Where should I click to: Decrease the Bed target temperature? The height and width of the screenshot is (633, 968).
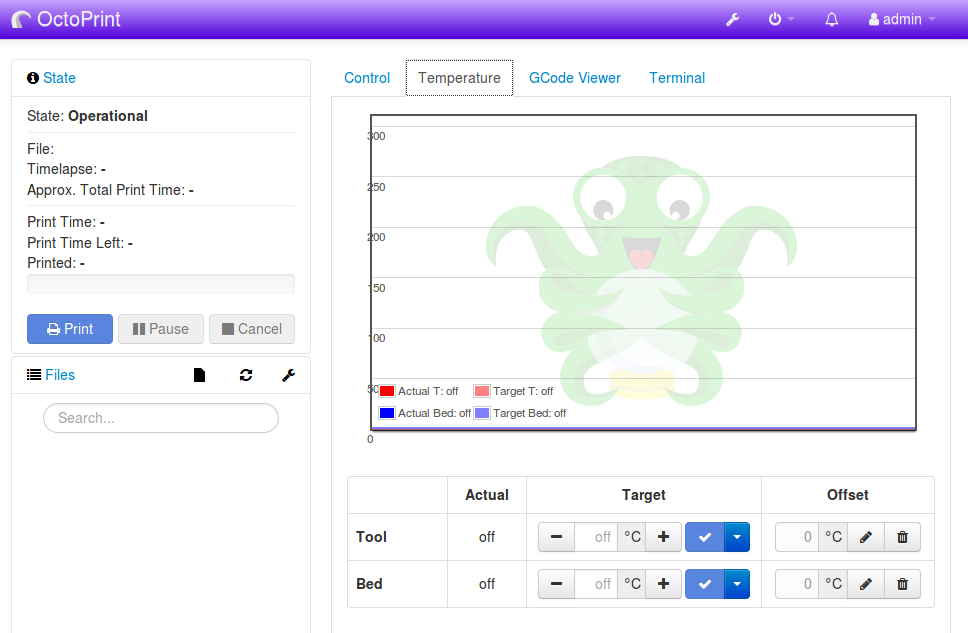(x=556, y=584)
